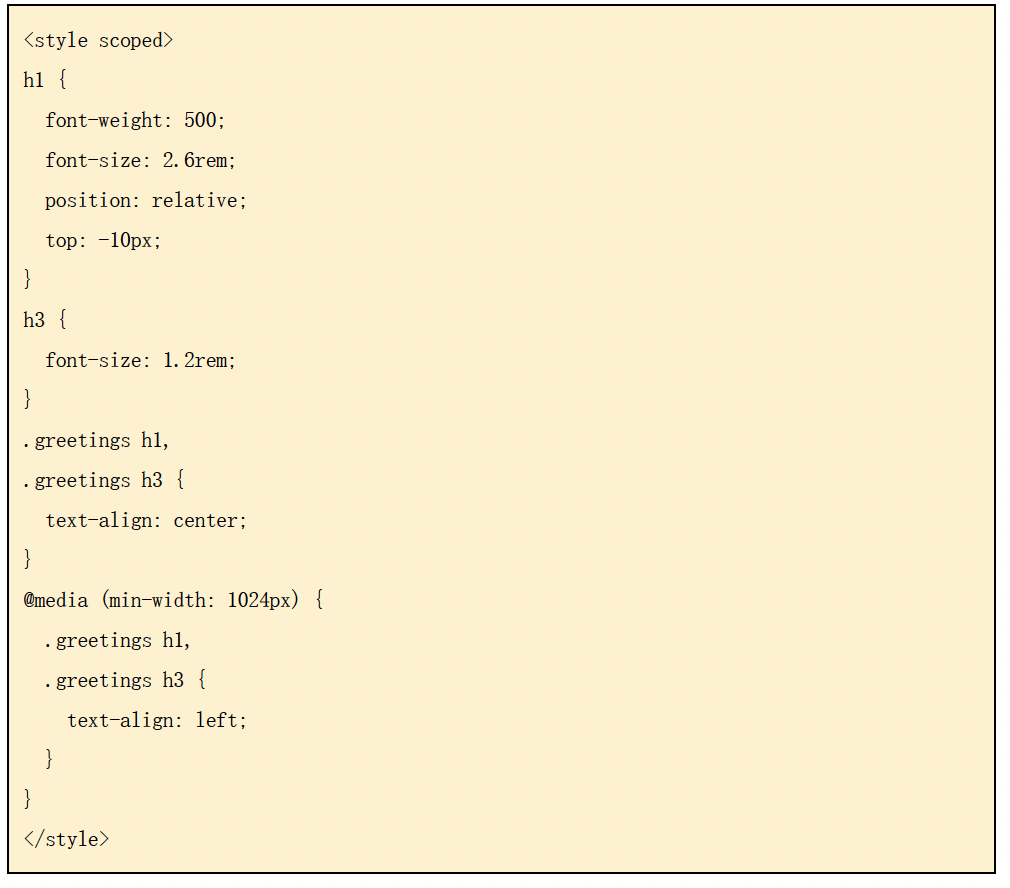
Task: Click the 1.2rem font-size value
Action: (x=198, y=361)
